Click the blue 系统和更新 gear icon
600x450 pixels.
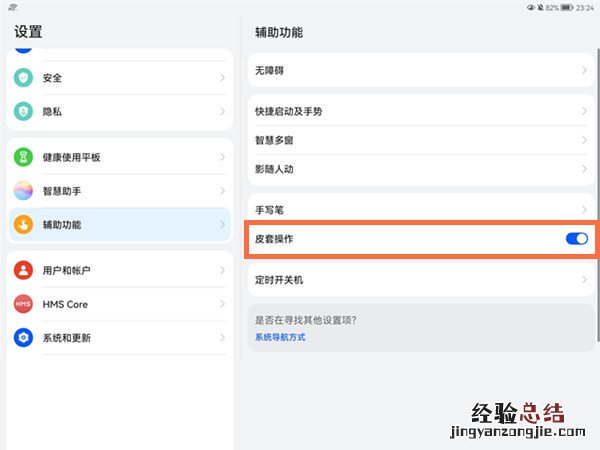pos(24,338)
